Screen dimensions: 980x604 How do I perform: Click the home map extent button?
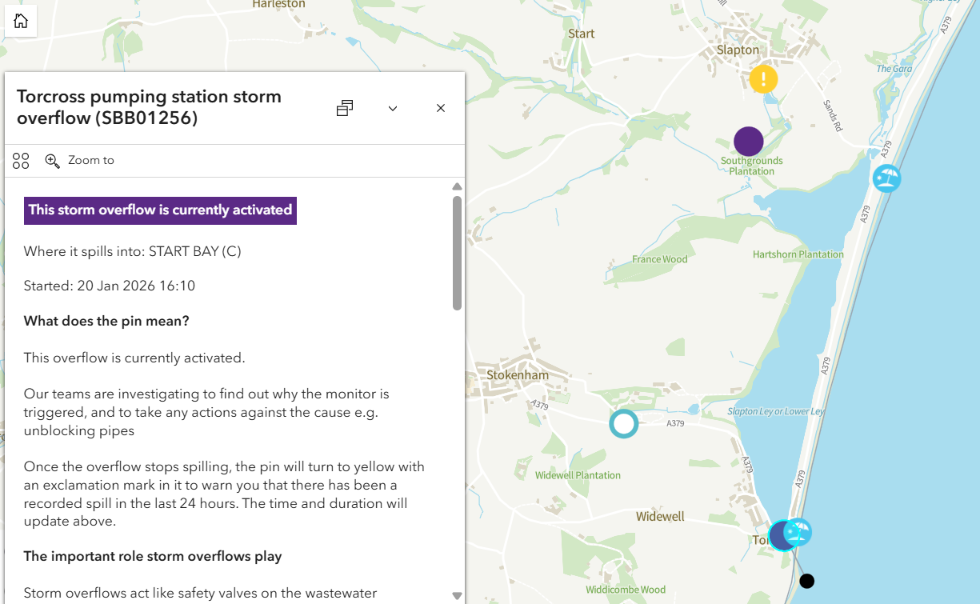click(21, 21)
